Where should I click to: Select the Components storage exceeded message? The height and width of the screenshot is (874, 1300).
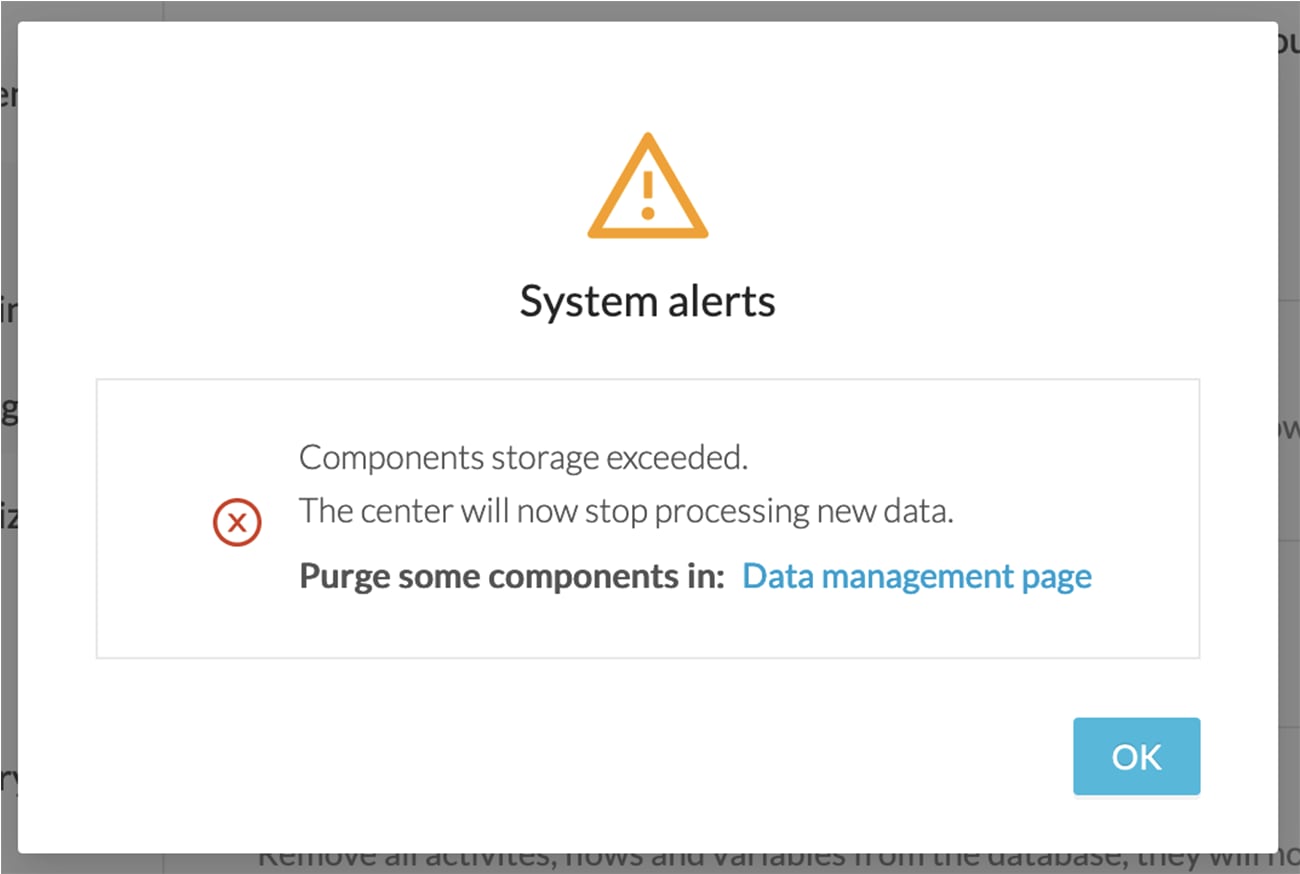[524, 457]
